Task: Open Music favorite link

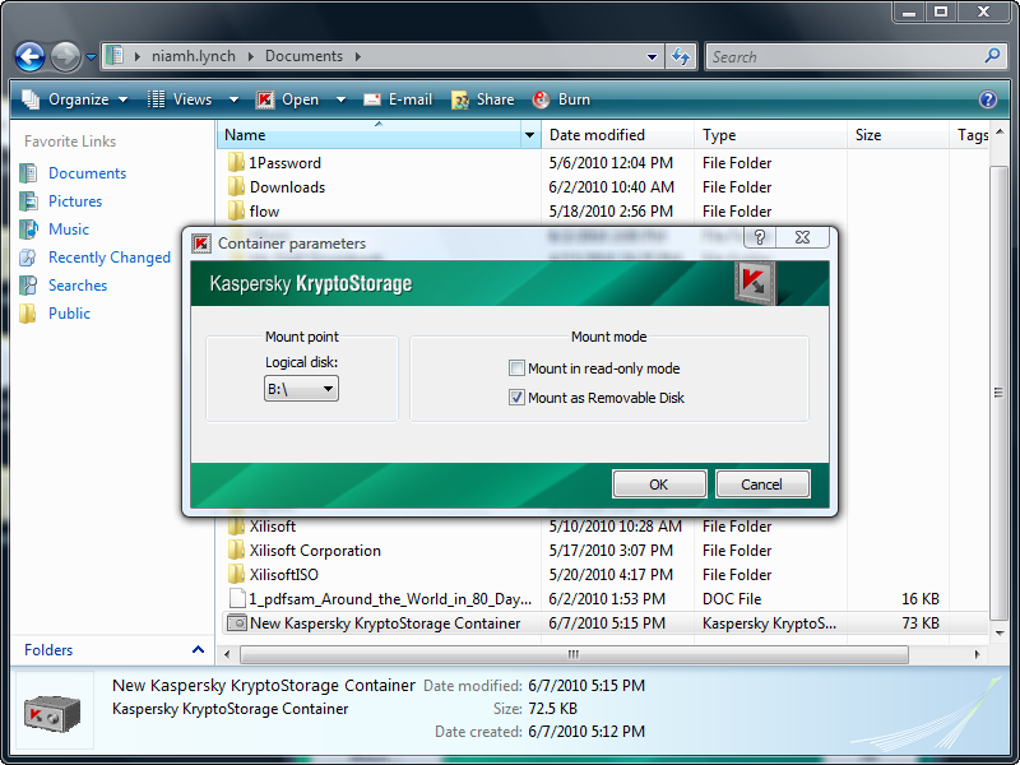Action: click(69, 229)
